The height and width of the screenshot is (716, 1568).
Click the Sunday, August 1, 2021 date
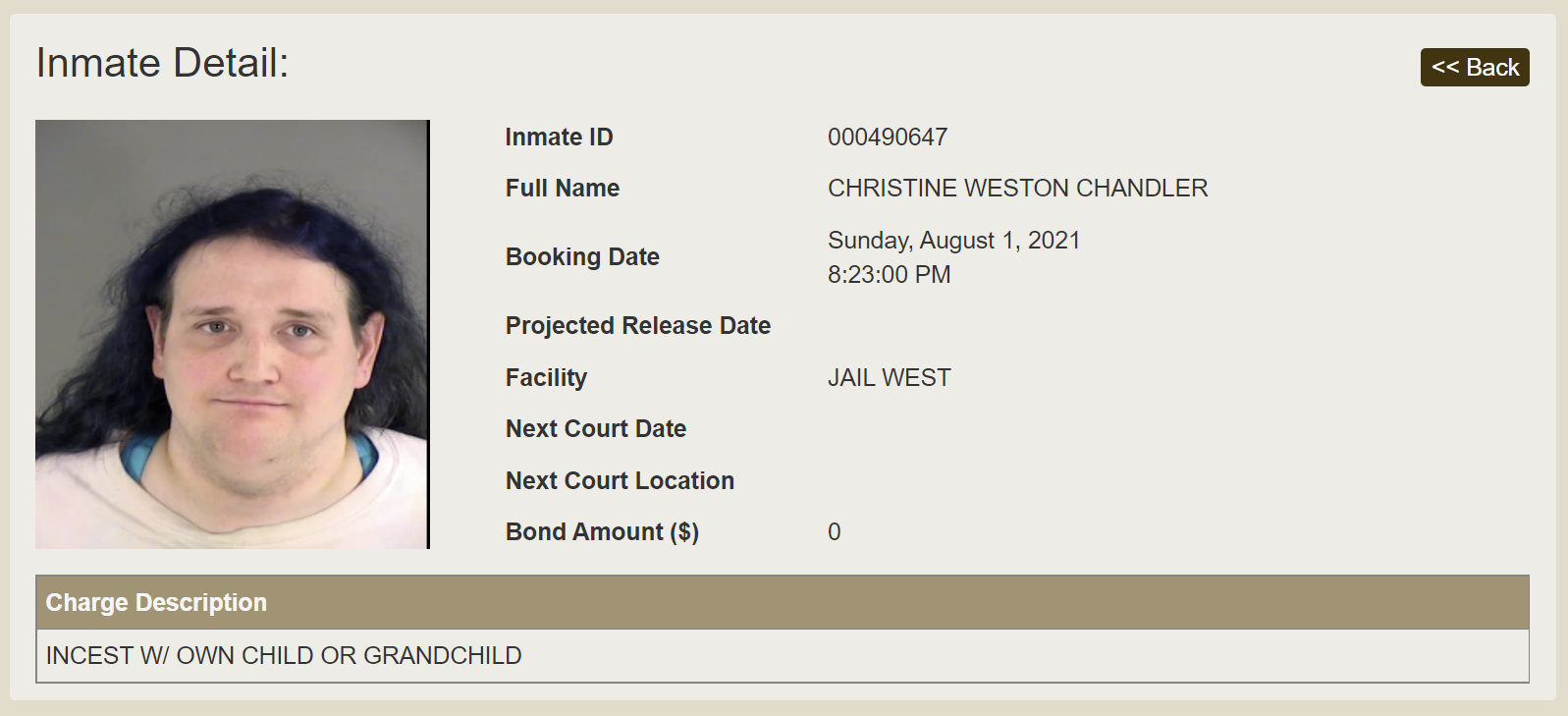(x=953, y=241)
